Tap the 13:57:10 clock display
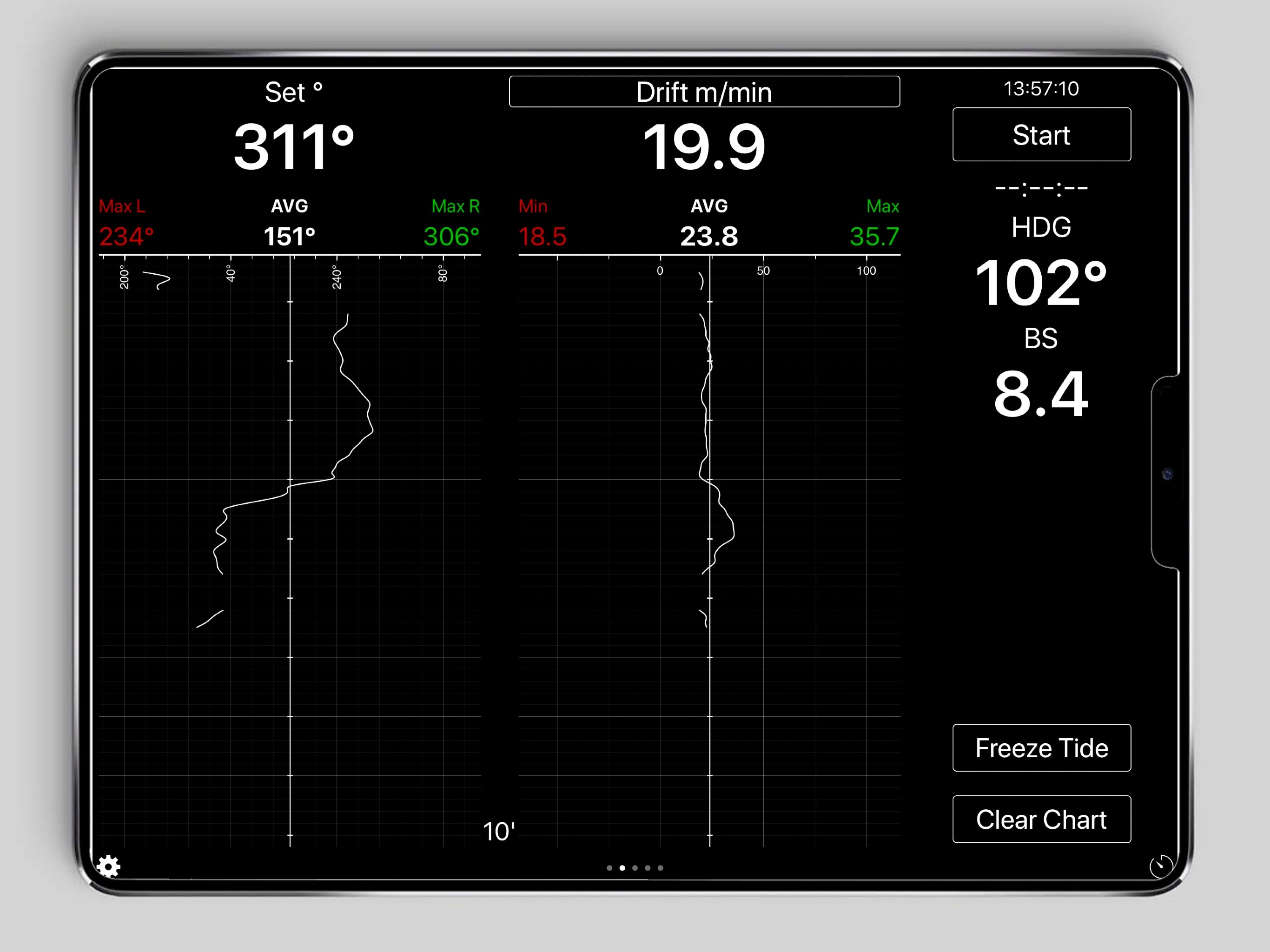 [x=1041, y=88]
